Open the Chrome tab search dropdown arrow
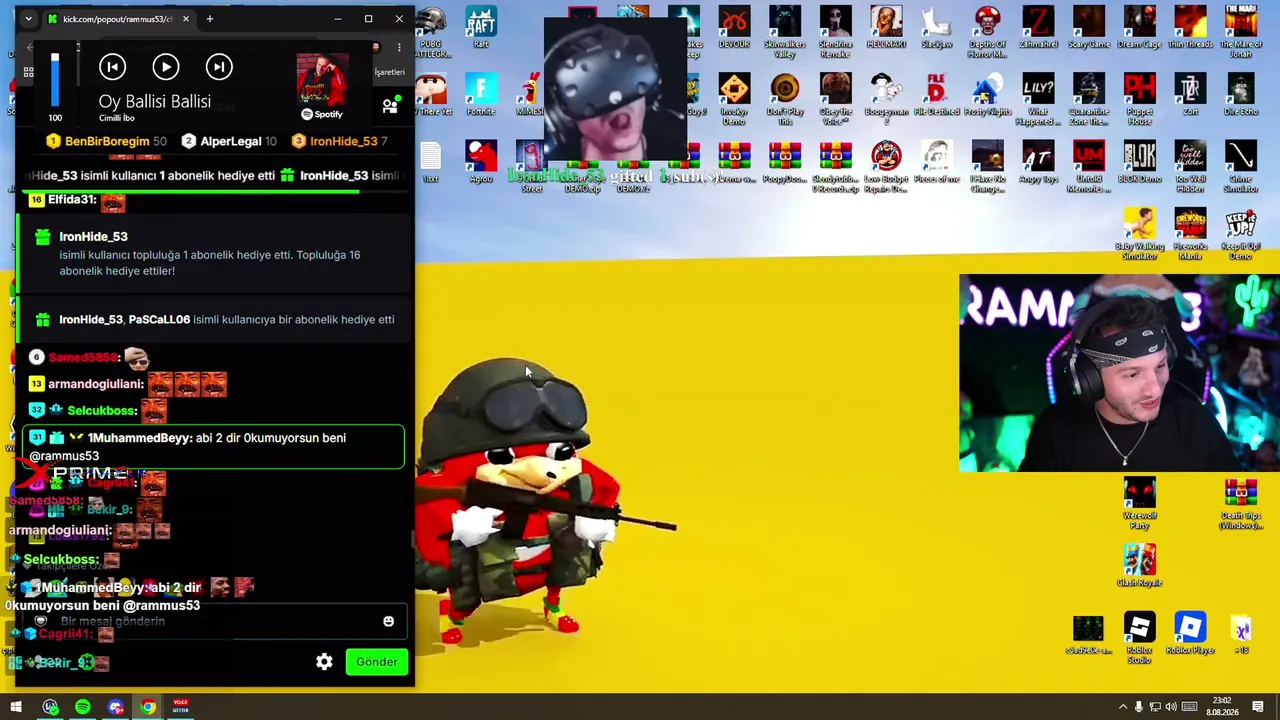 tap(28, 19)
